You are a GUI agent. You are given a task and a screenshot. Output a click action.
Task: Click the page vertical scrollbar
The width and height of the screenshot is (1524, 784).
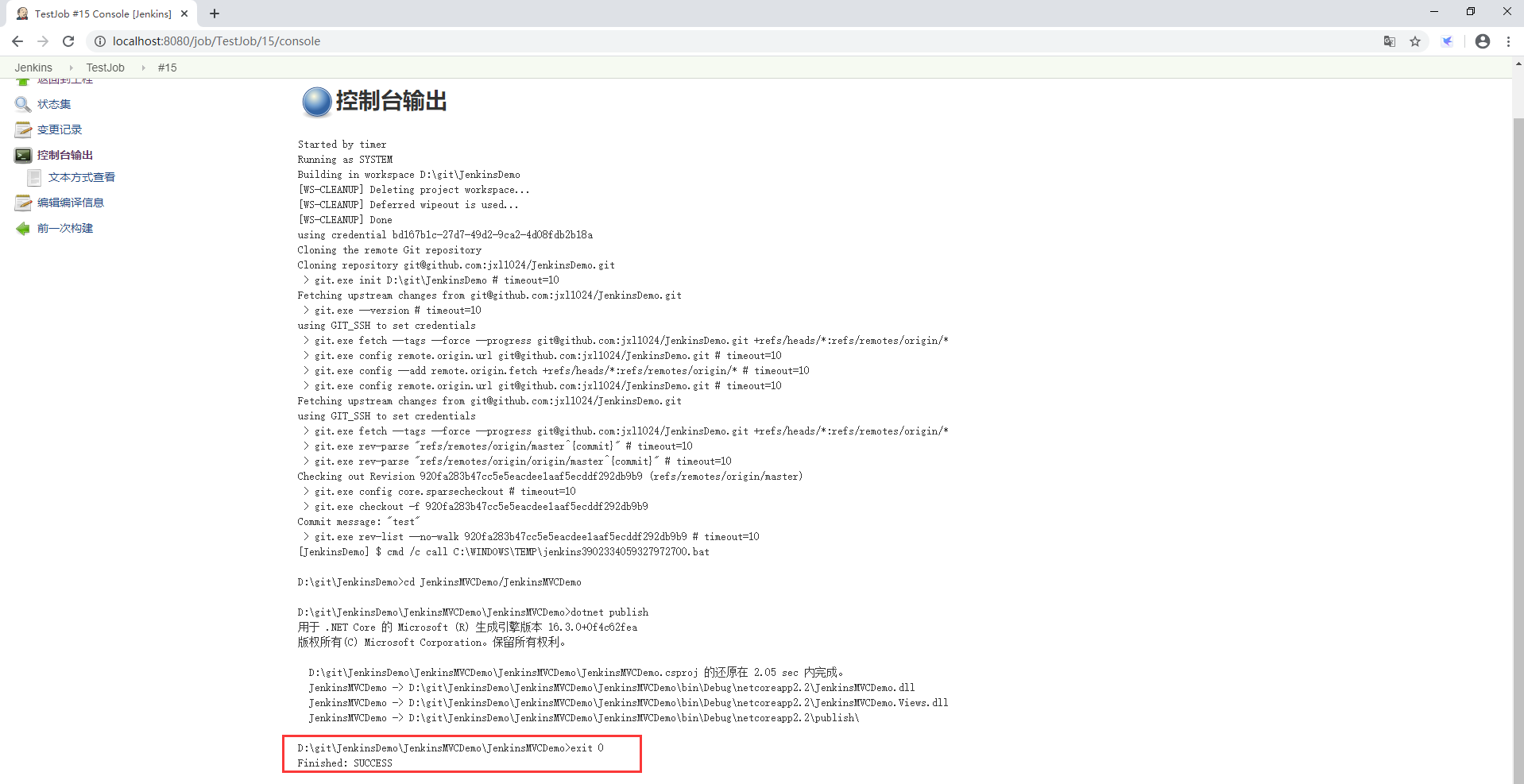coord(1518,450)
